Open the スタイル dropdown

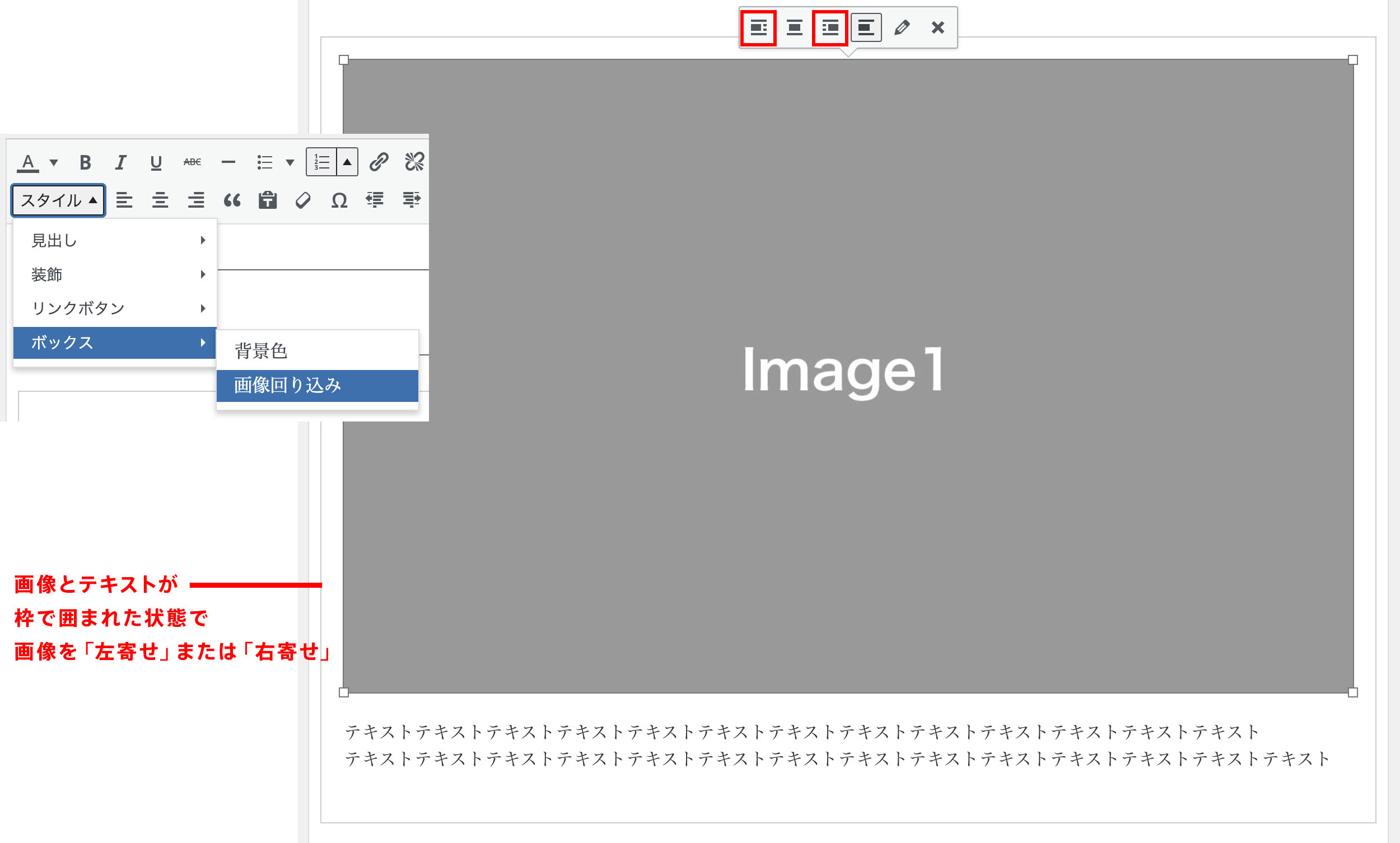(59, 200)
